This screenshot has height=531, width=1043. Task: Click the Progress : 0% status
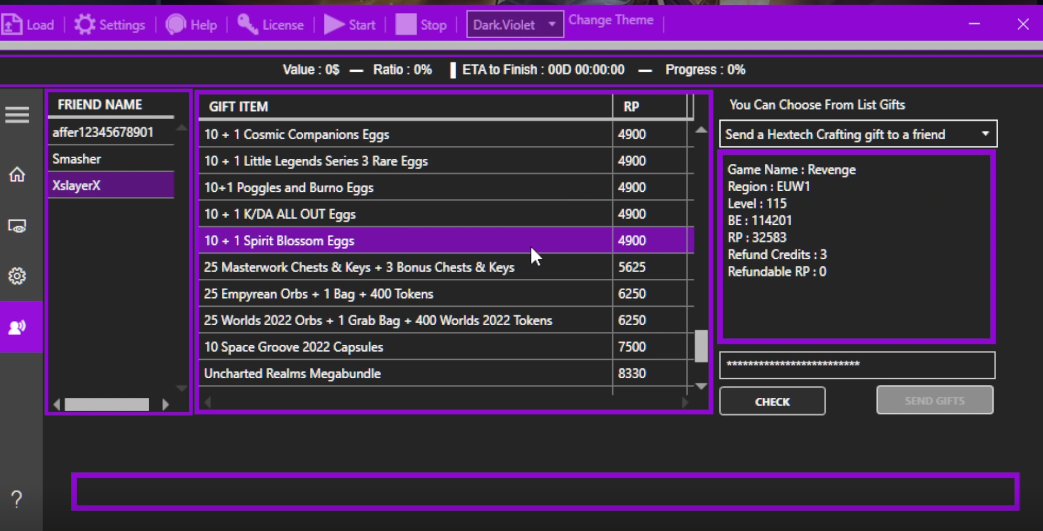click(705, 70)
